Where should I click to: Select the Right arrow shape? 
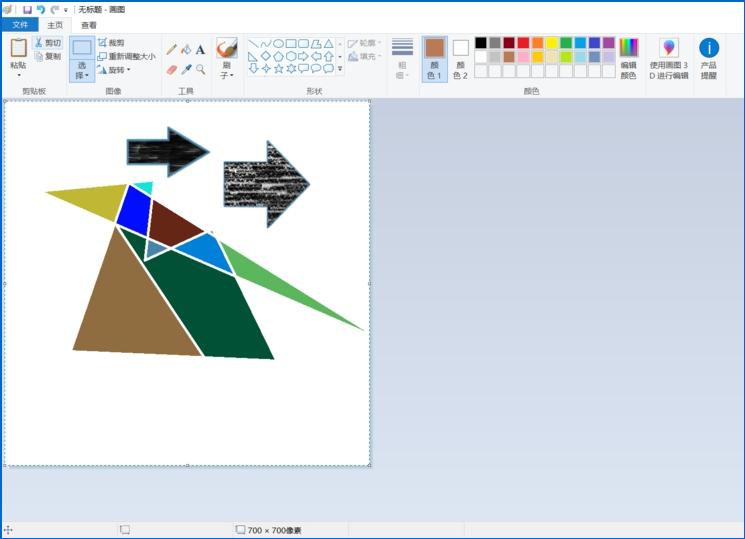303,57
